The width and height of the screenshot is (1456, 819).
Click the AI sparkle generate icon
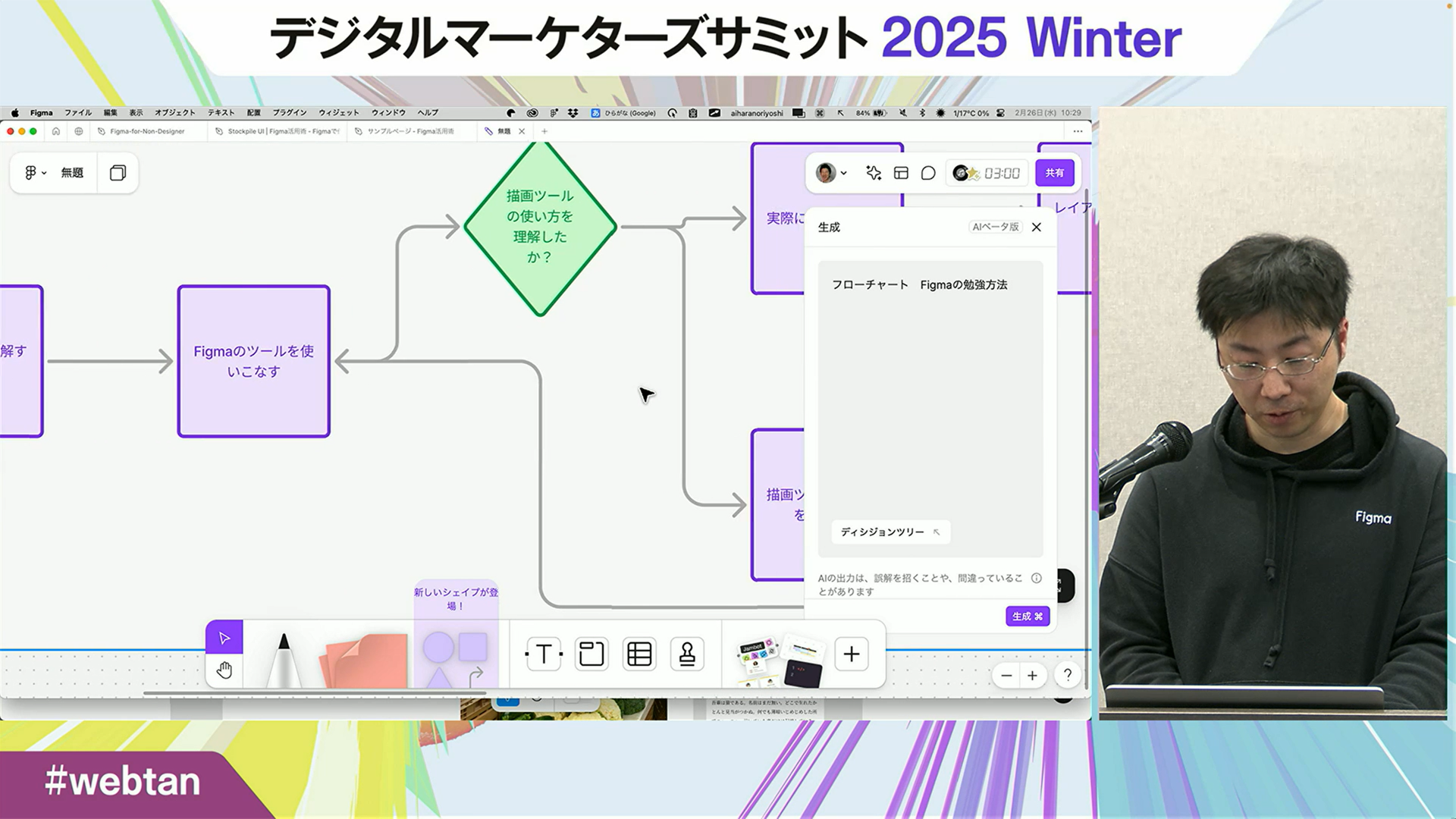874,173
